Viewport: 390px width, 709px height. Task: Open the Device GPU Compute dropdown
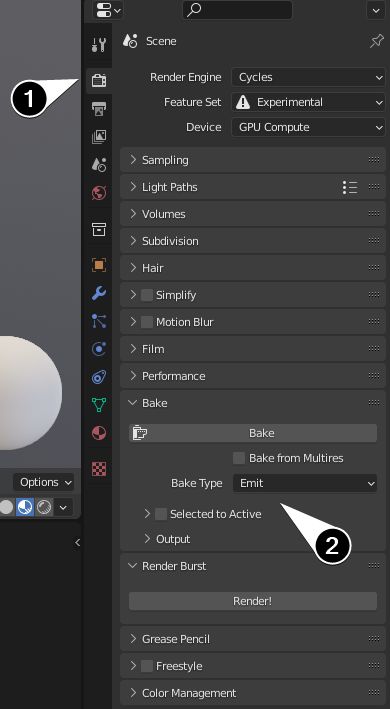tap(308, 128)
